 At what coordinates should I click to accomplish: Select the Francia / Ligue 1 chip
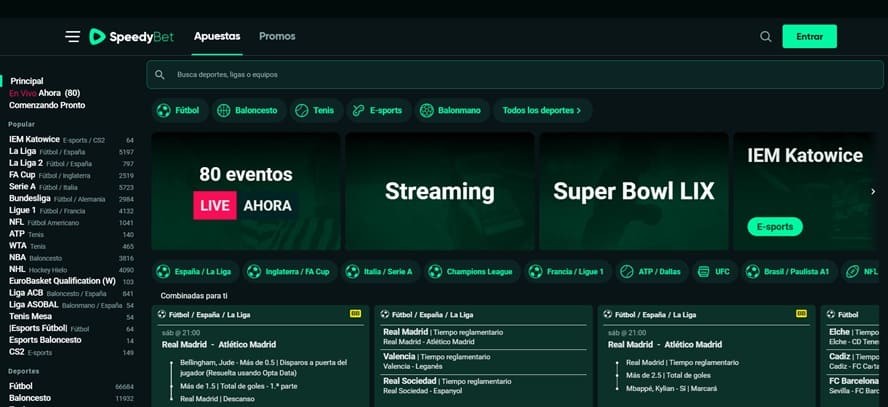(x=567, y=272)
